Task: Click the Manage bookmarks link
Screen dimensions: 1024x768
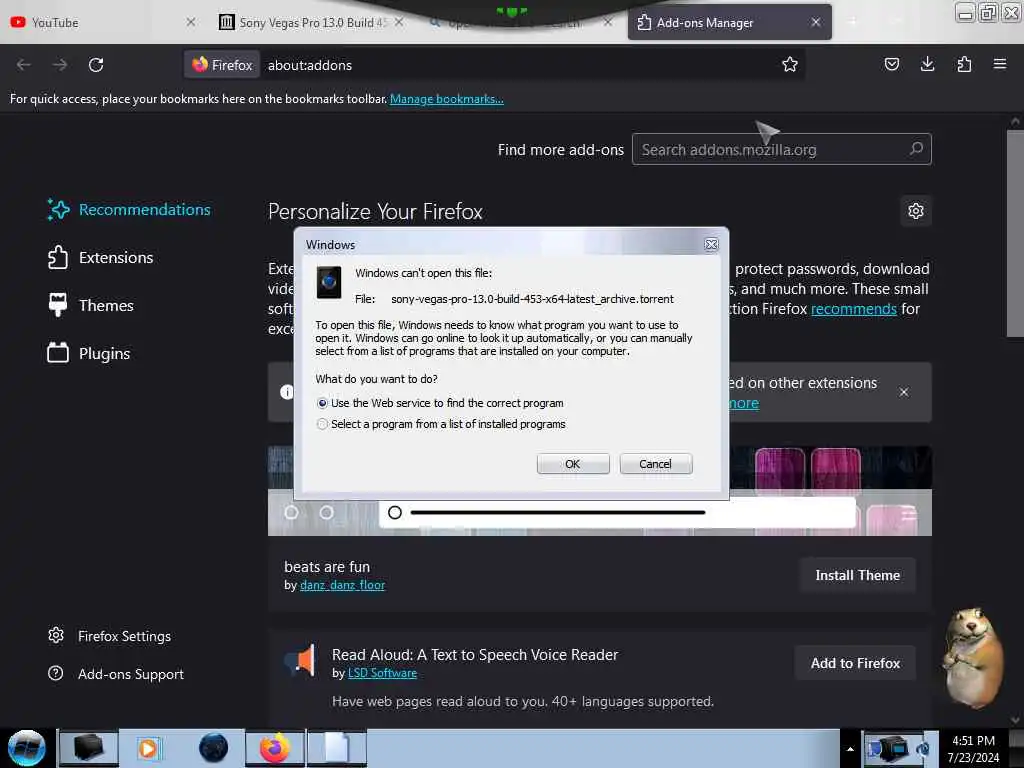Action: click(447, 99)
